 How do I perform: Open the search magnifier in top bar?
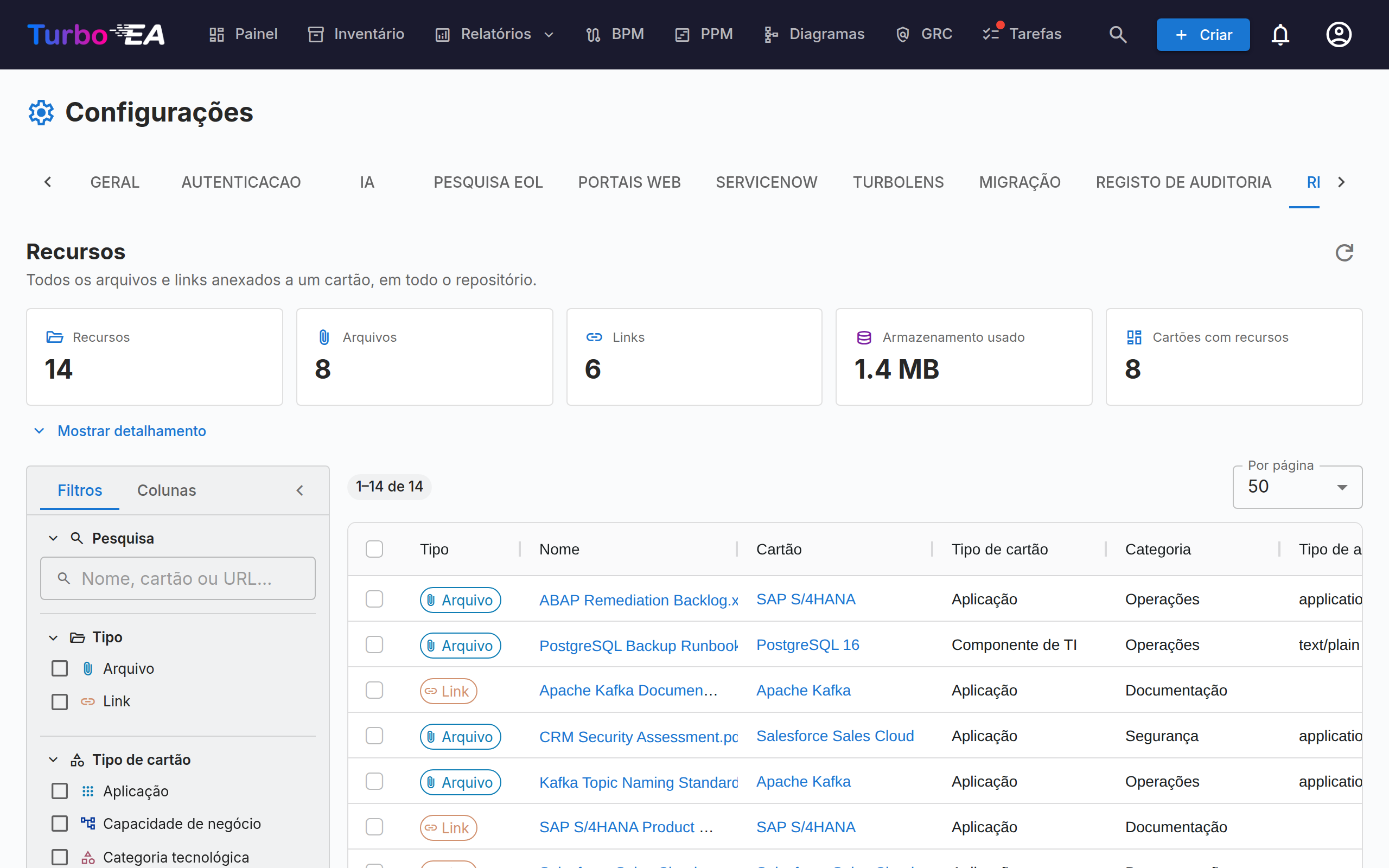pos(1118,34)
